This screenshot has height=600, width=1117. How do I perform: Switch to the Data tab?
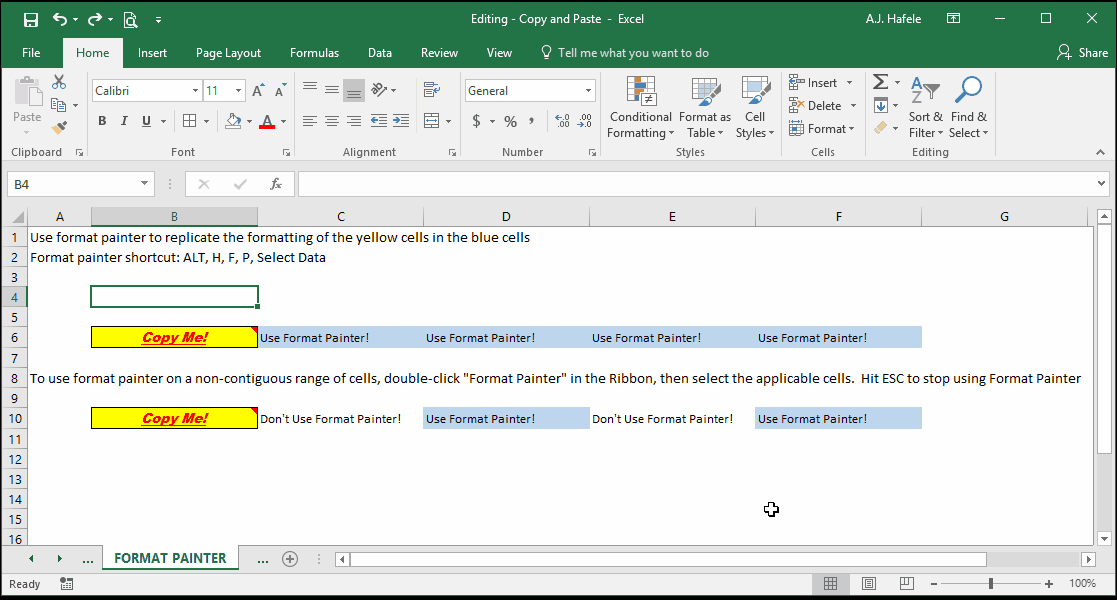tap(380, 53)
